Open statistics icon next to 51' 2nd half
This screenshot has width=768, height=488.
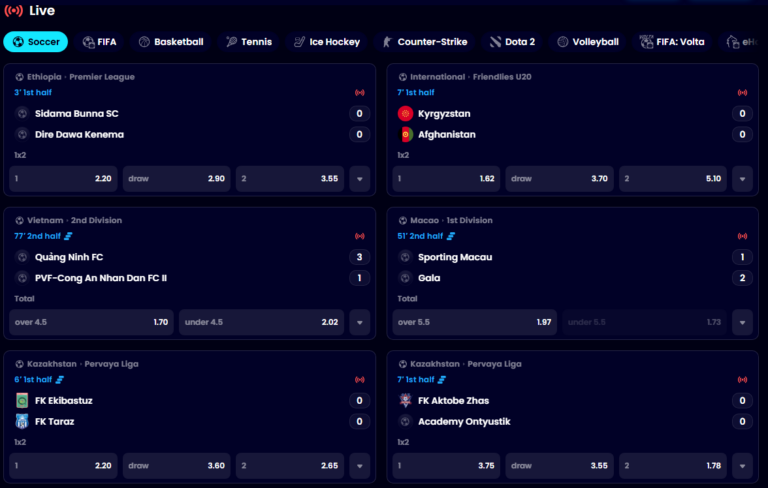point(451,236)
